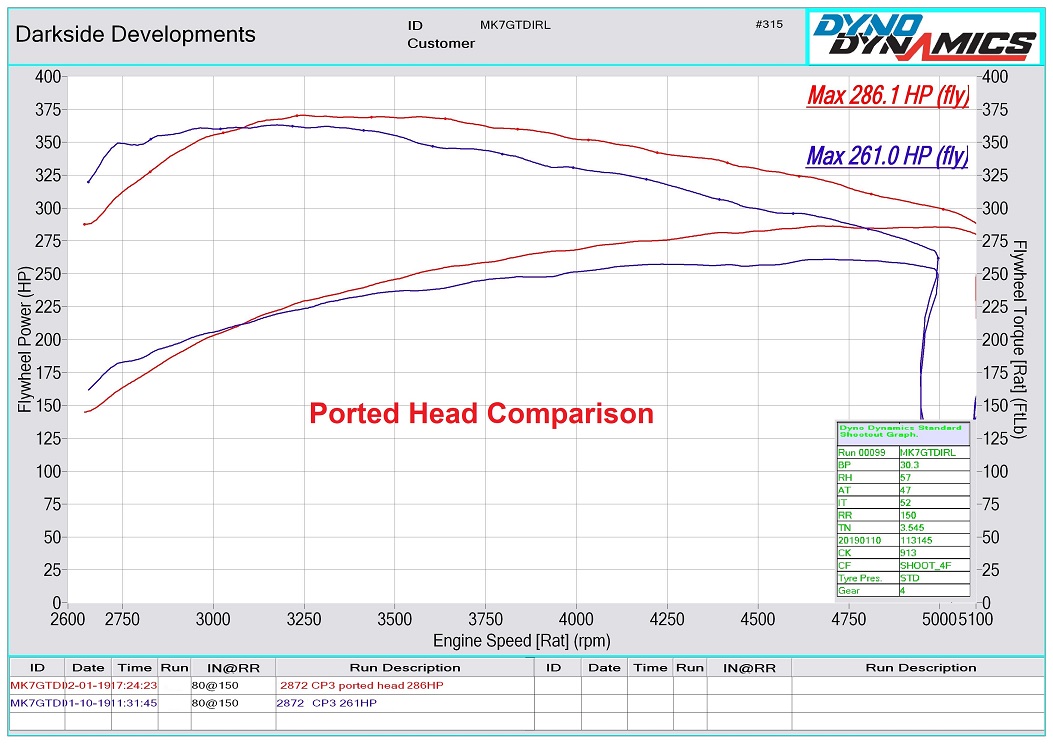Click the blue Max 261.0 HP (fly) label
The width and height of the screenshot is (1053, 744).
[887, 156]
